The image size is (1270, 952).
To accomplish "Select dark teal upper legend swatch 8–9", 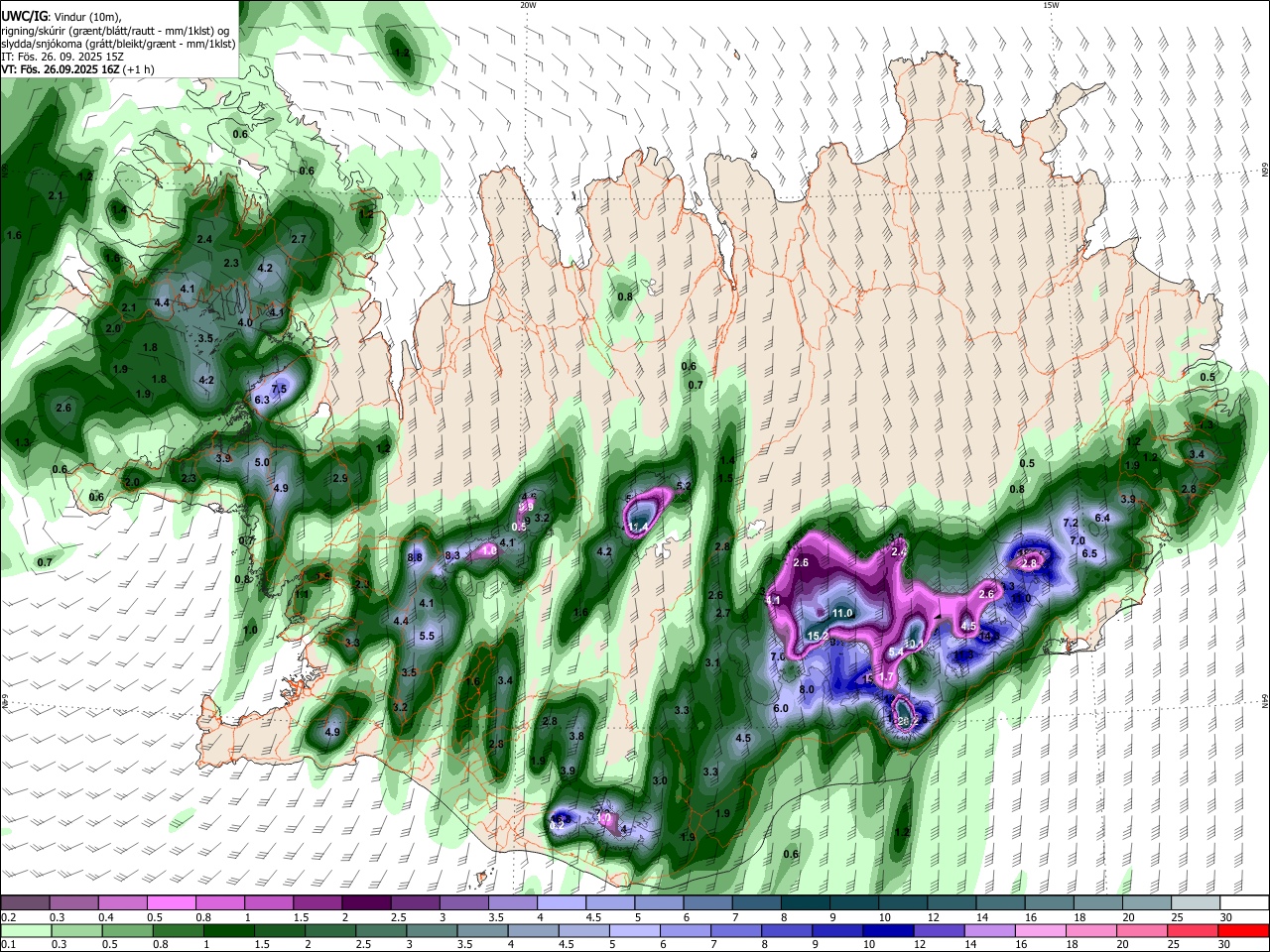I will point(806,902).
